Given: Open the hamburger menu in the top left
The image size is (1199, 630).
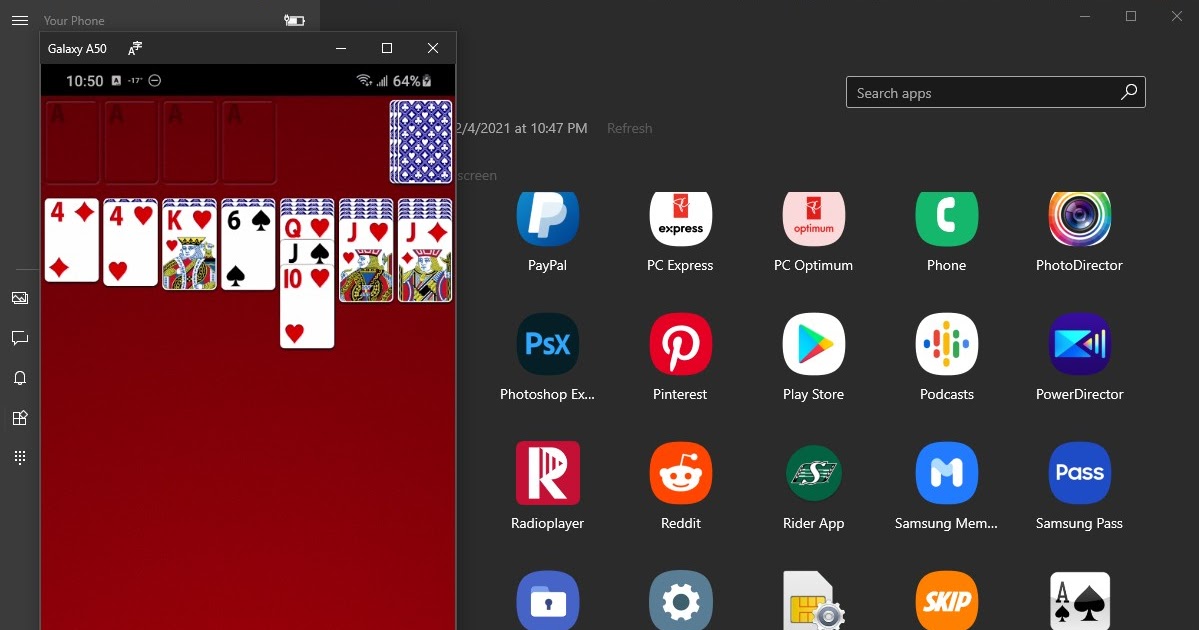Looking at the screenshot, I should pyautogui.click(x=20, y=18).
